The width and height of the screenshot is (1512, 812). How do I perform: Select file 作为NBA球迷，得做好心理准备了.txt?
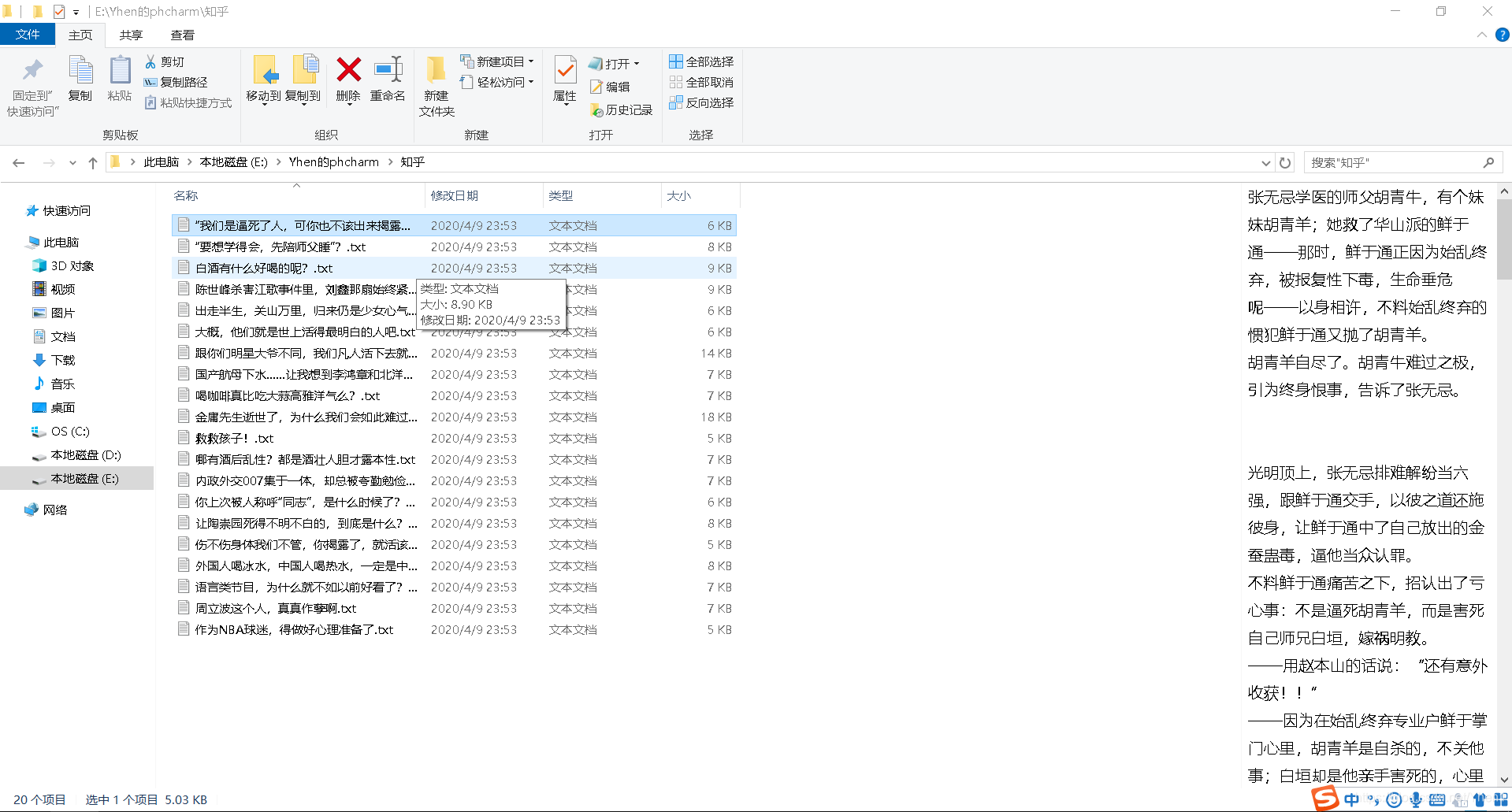pyautogui.click(x=454, y=630)
